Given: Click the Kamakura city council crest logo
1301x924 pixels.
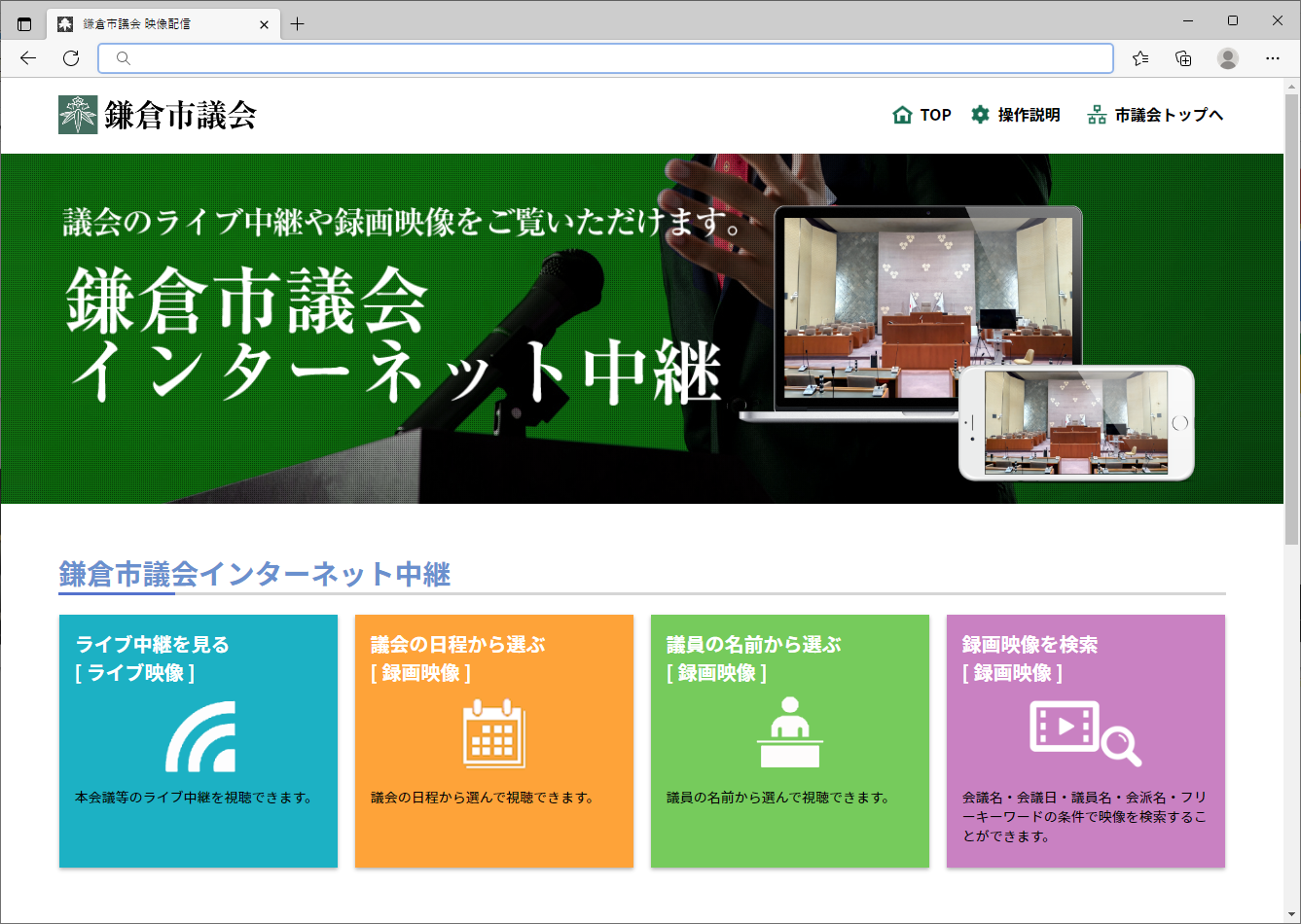Looking at the screenshot, I should tap(78, 115).
